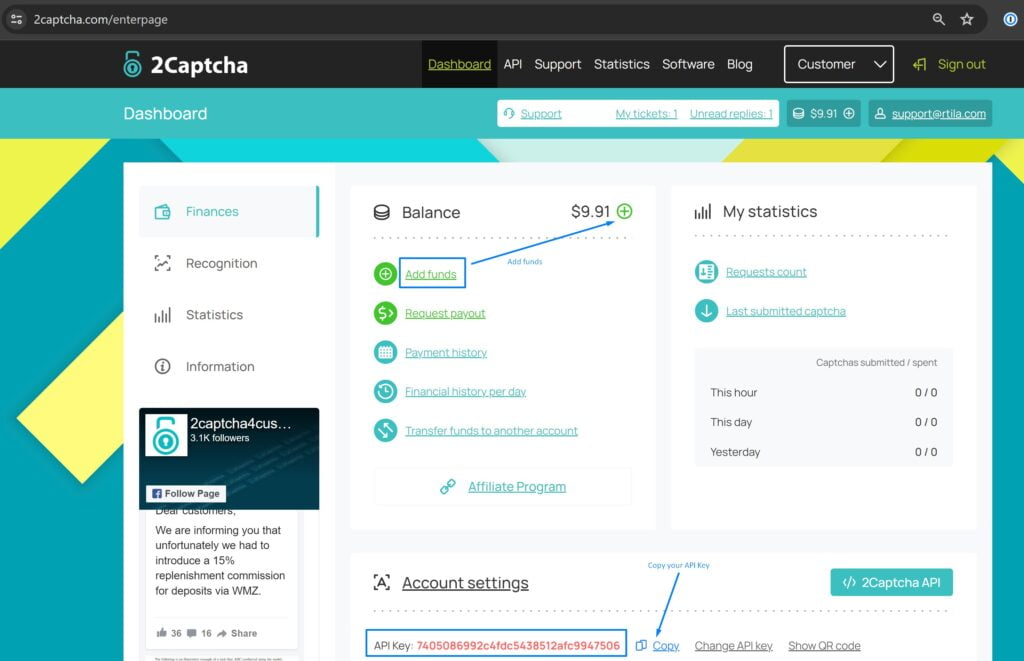
Task: Click the Payment history calendar icon
Action: (385, 352)
